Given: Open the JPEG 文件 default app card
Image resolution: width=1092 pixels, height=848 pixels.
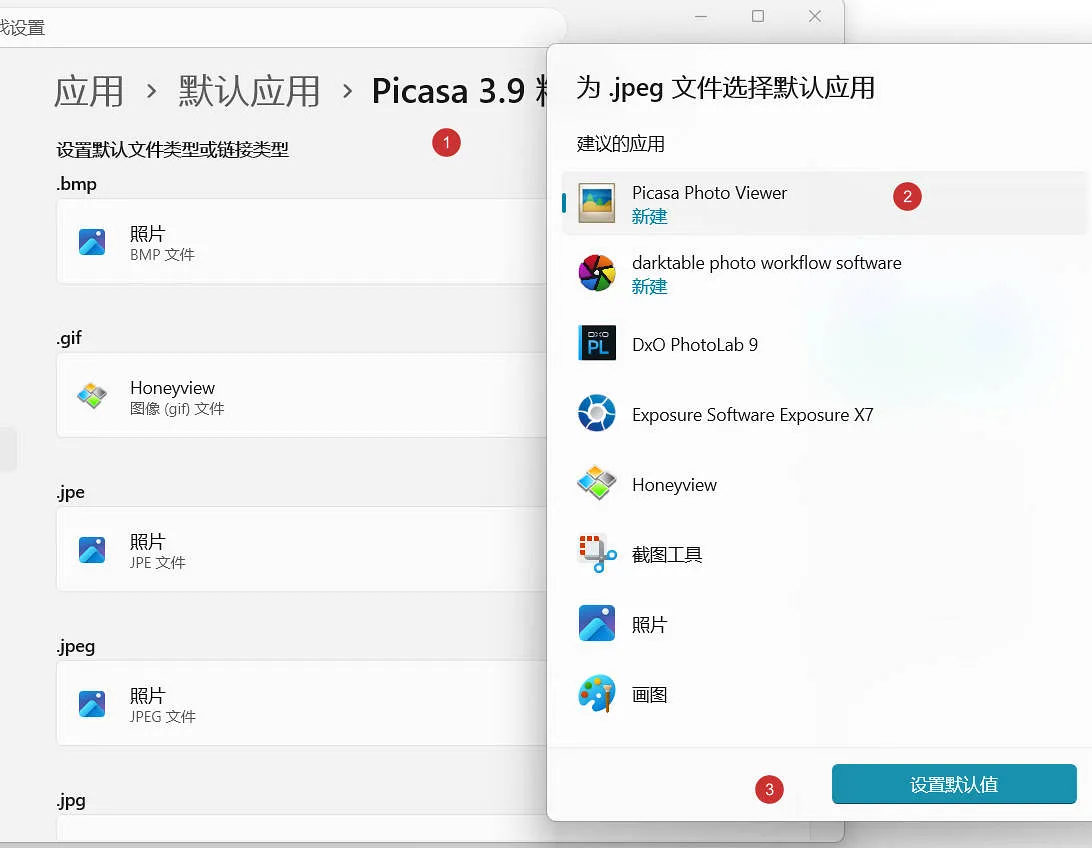Looking at the screenshot, I should (x=302, y=703).
